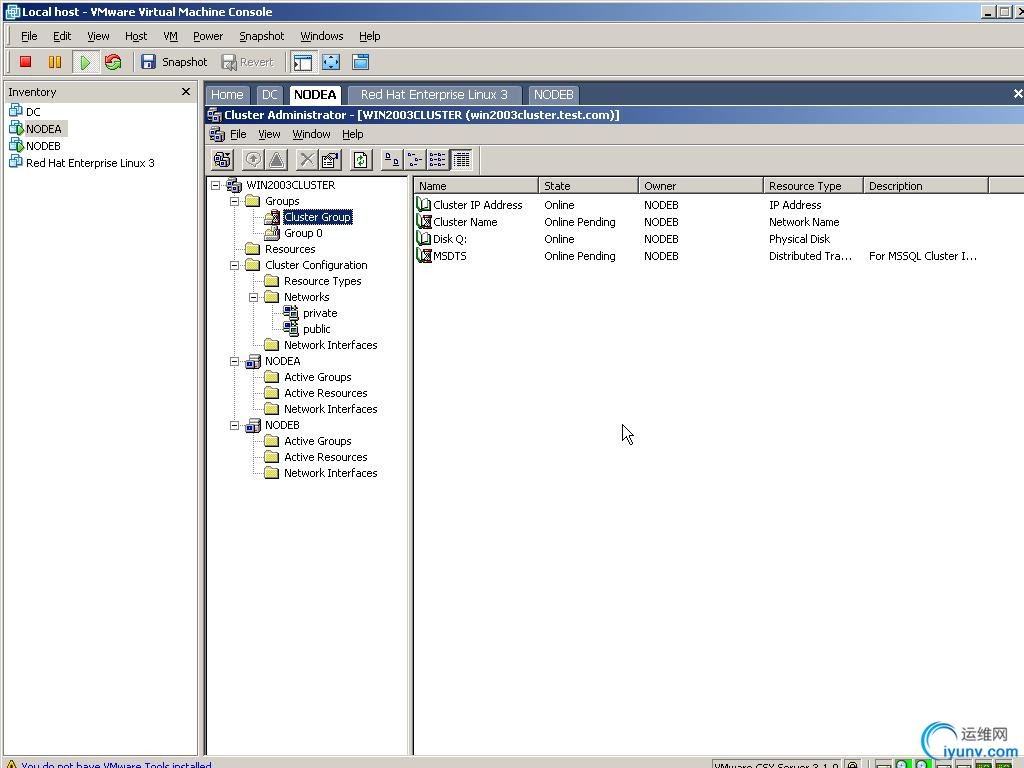Switch to the Home tab
The height and width of the screenshot is (768, 1024).
pyautogui.click(x=227, y=95)
